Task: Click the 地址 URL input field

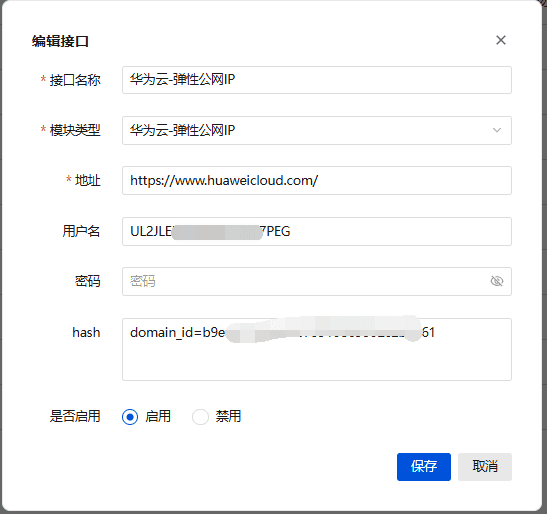Action: pos(317,180)
